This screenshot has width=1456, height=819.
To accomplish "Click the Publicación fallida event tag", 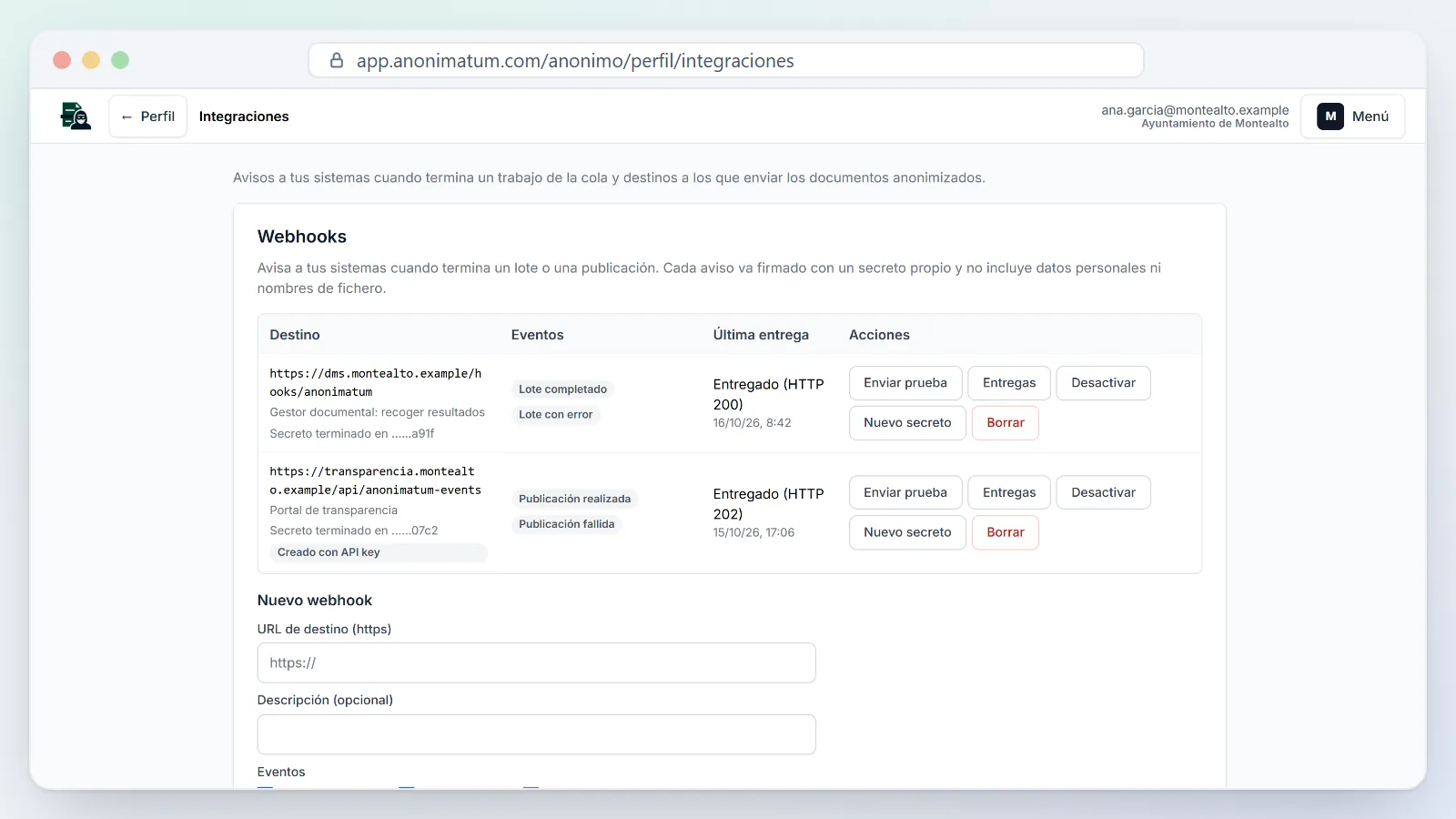I will pos(566,524).
